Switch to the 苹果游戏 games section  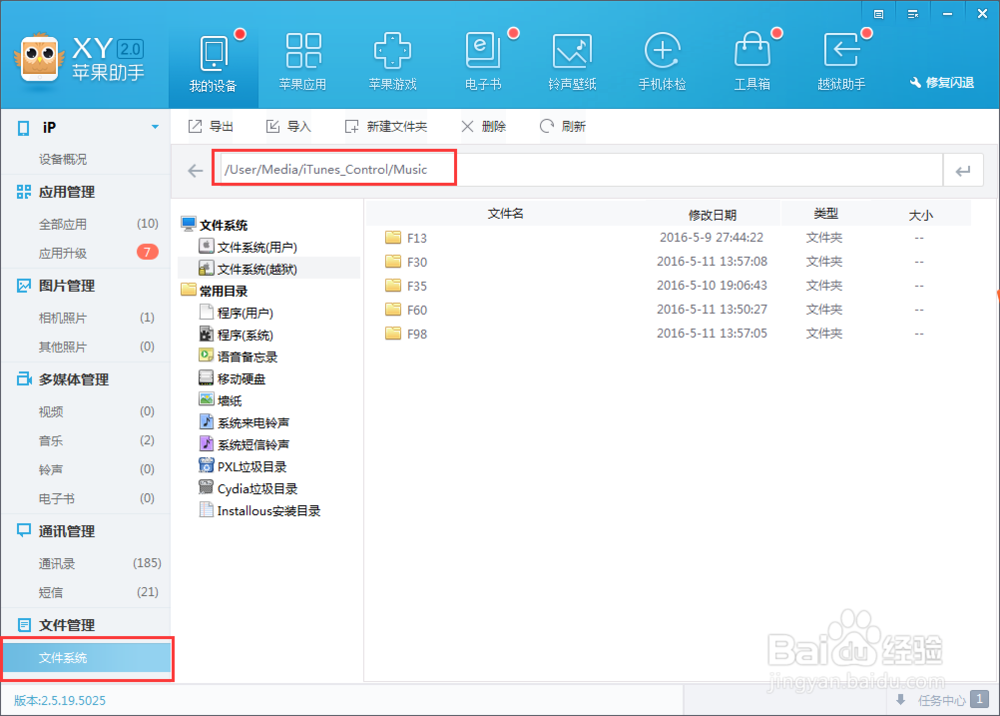392,60
